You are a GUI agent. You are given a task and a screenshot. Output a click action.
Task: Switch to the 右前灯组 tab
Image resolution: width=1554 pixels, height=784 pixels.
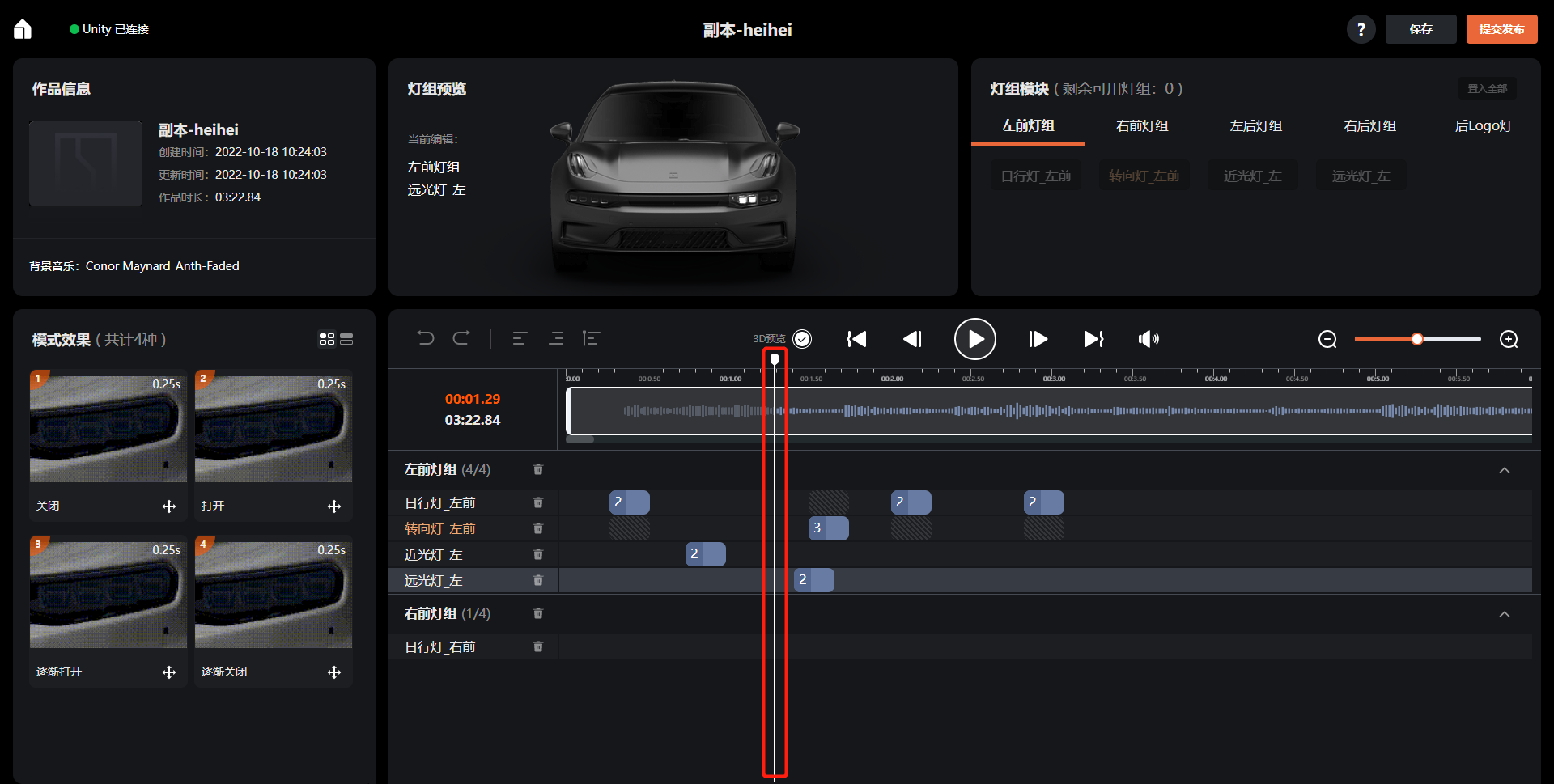(1142, 125)
